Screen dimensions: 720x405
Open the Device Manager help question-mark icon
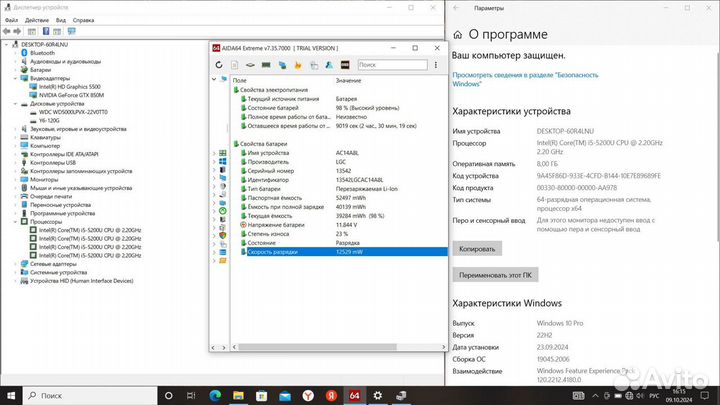[x=46, y=31]
